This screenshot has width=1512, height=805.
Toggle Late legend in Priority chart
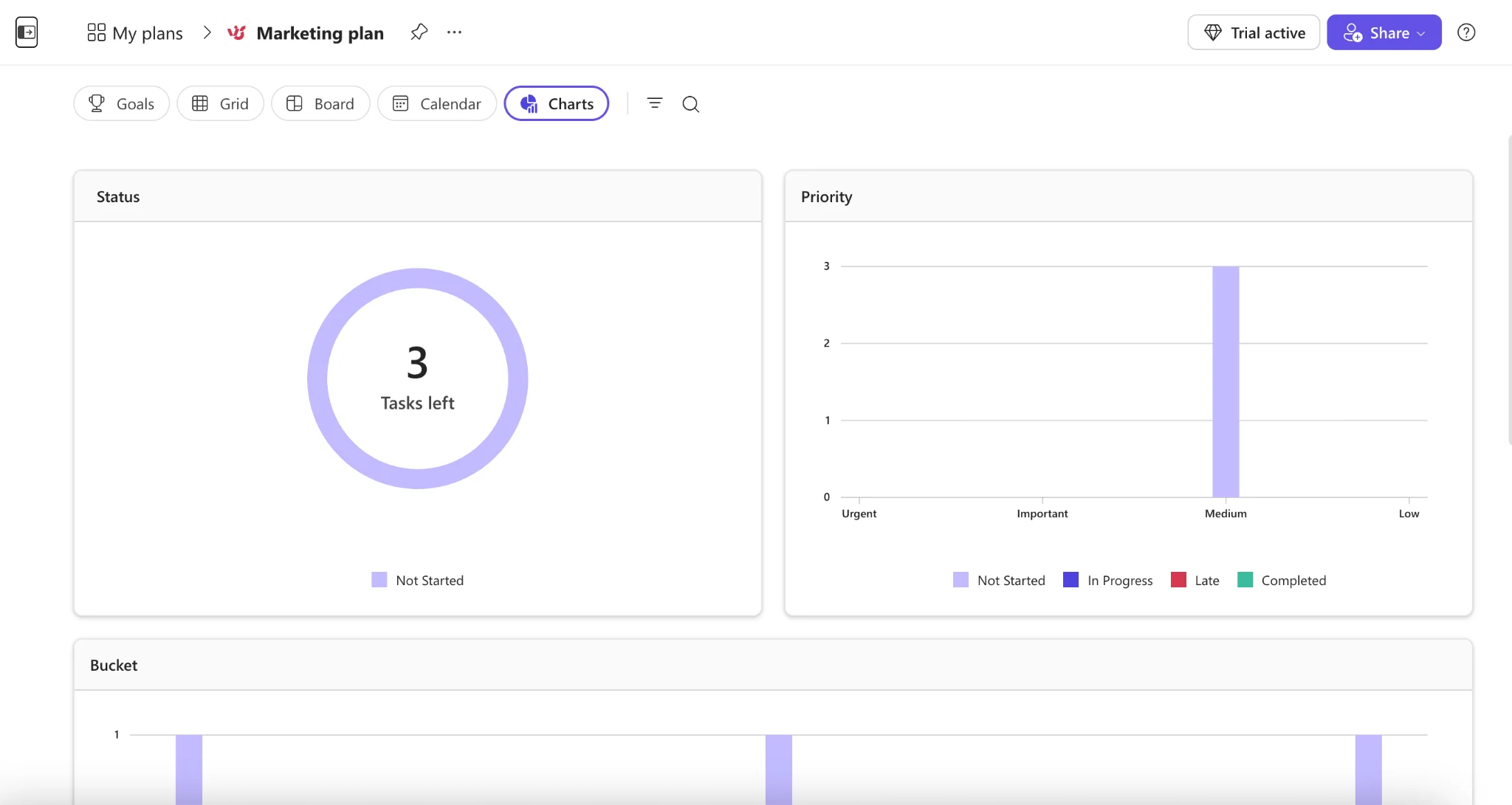tap(1195, 580)
